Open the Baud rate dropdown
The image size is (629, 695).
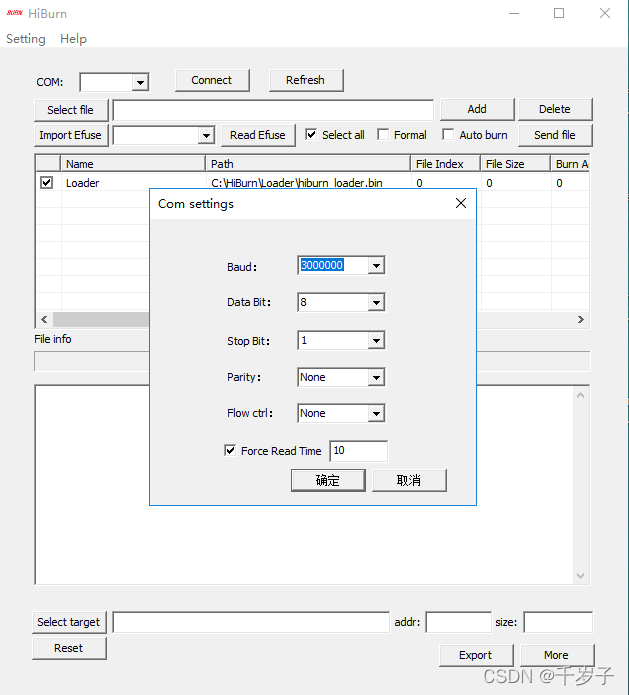[376, 266]
